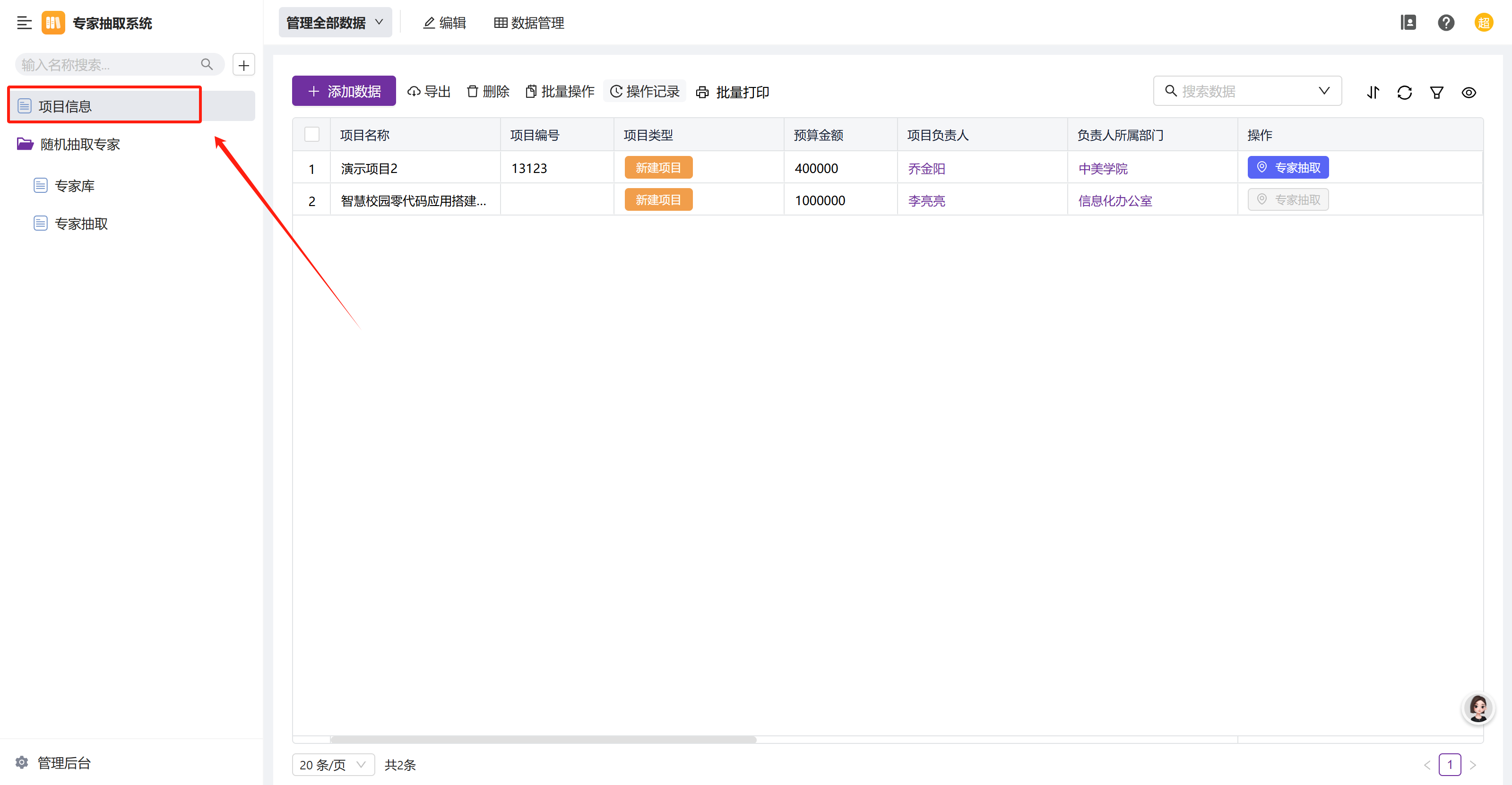1512x785 pixels.
Task: Toggle the eye icon for field visibility
Action: pyautogui.click(x=1469, y=92)
